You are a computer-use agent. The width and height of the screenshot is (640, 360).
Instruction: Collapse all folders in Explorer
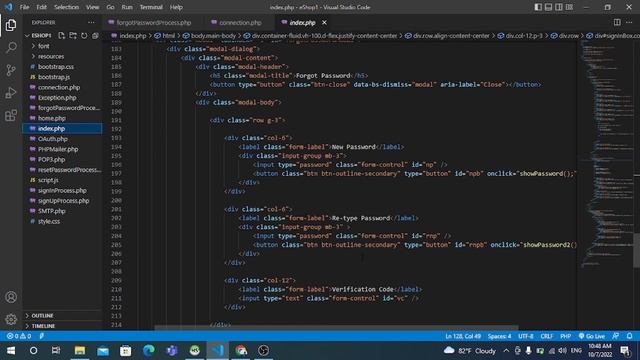click(95, 36)
